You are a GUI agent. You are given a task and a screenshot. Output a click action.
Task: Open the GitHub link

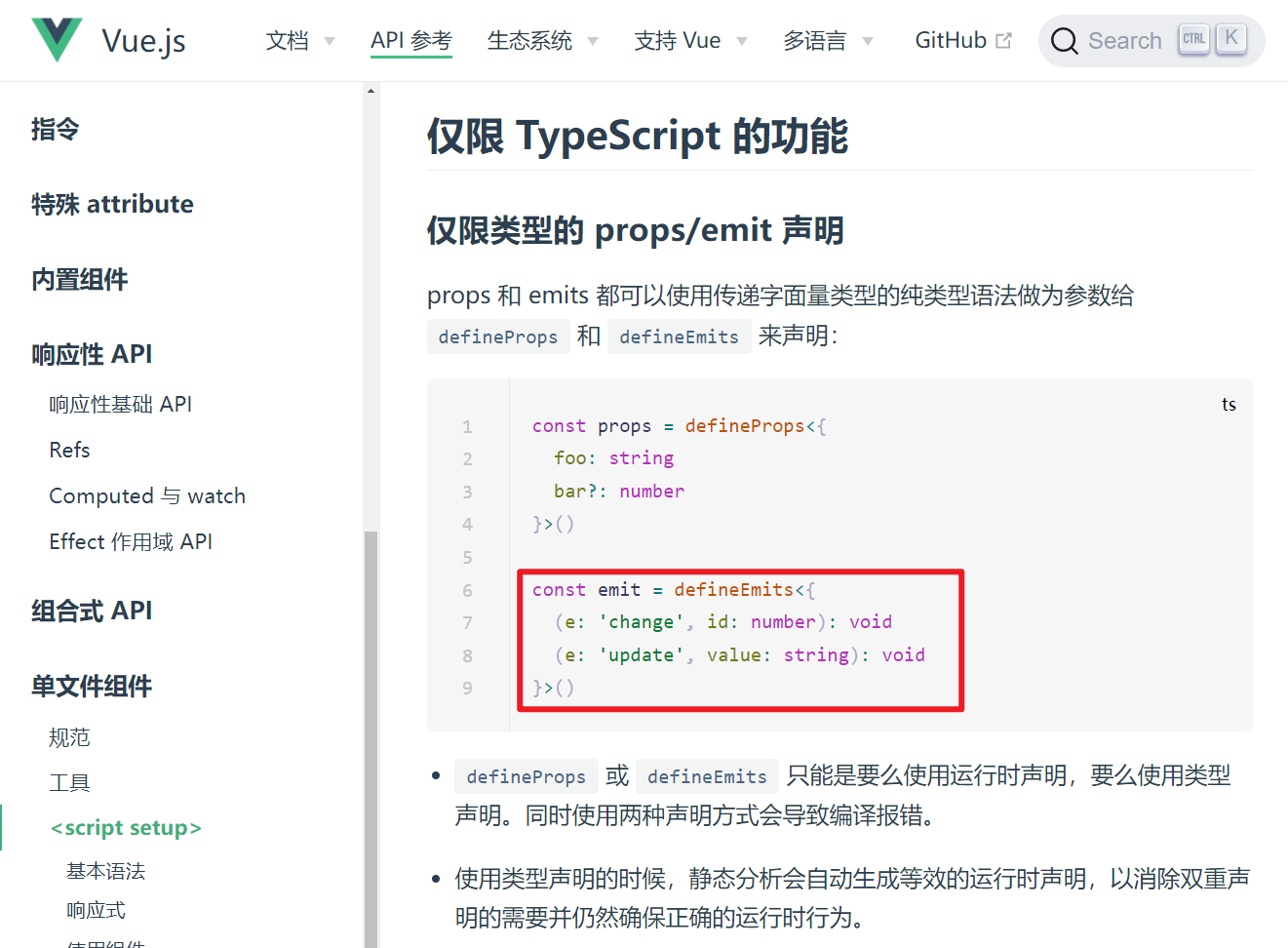tap(963, 41)
